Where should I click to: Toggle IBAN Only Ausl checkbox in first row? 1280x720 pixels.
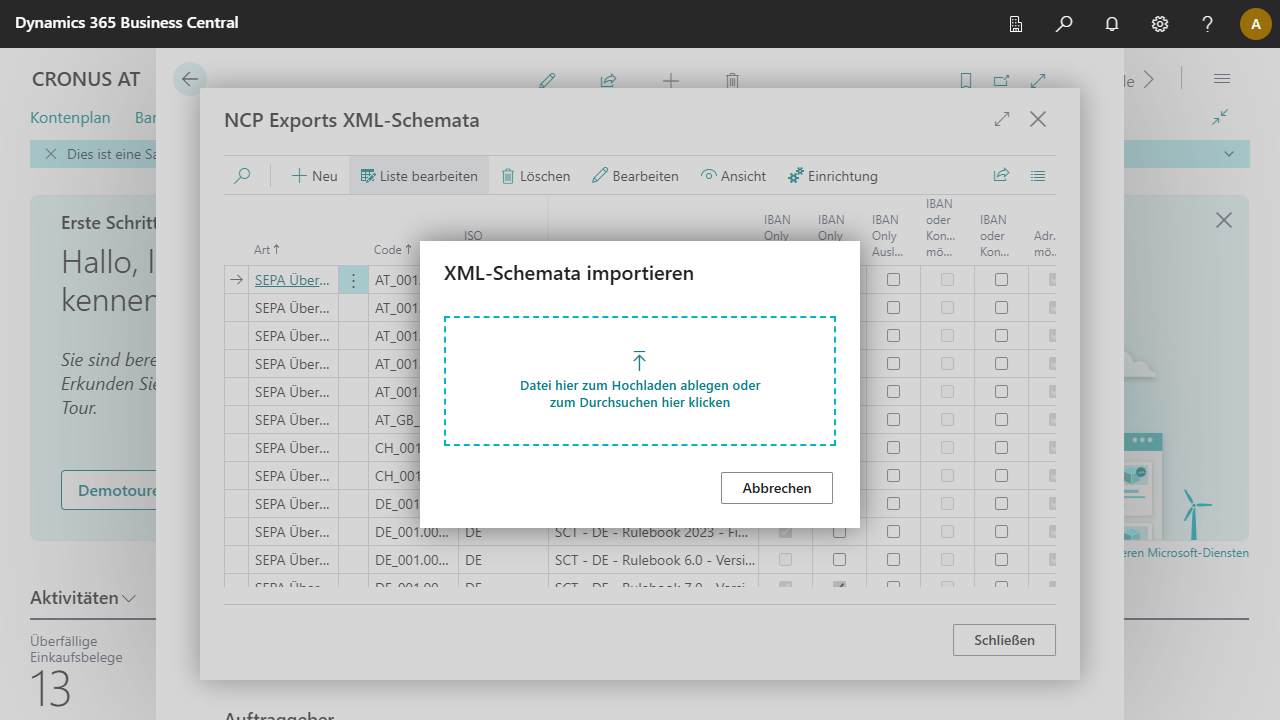[893, 280]
